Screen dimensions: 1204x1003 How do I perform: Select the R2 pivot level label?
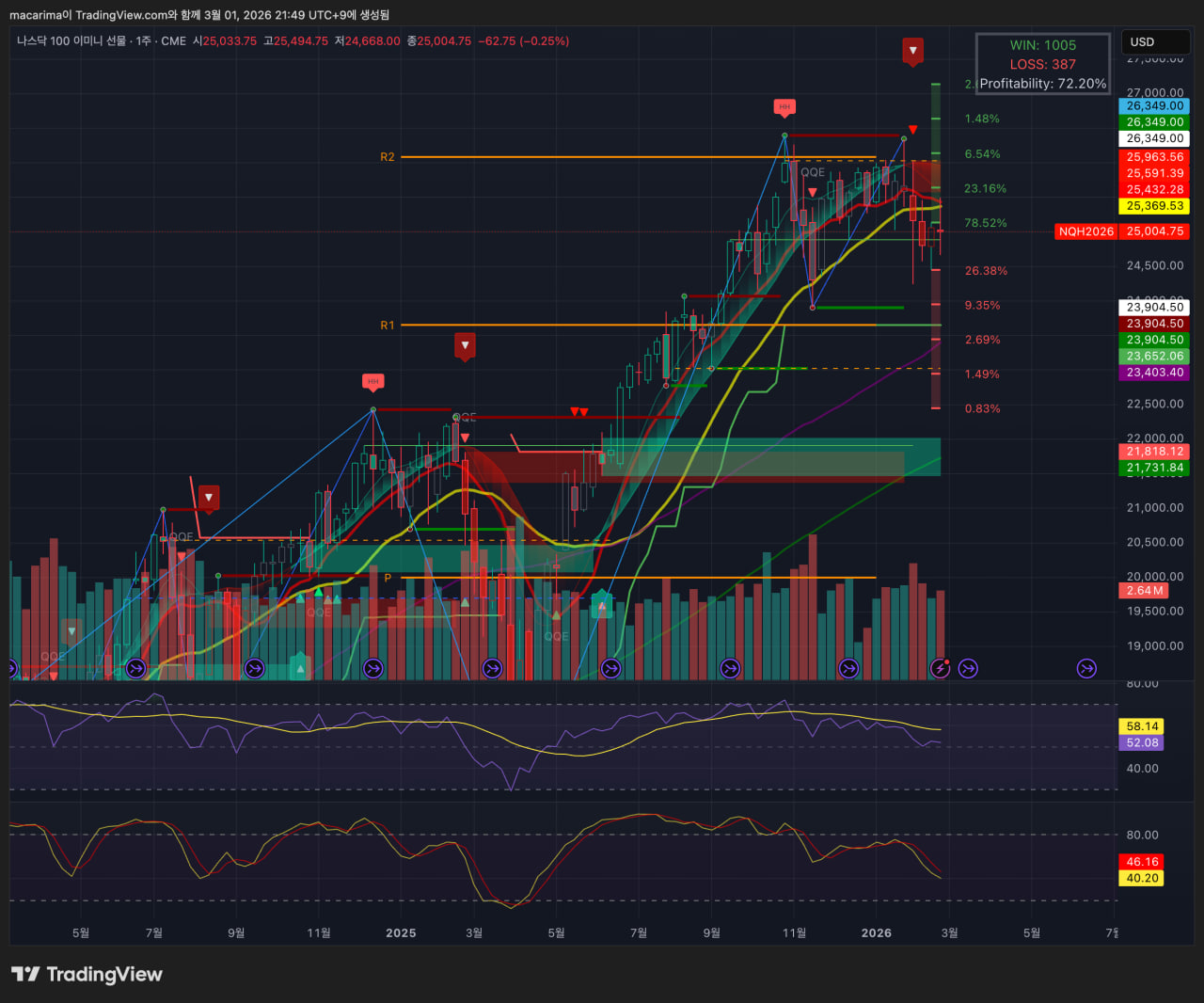pos(388,157)
